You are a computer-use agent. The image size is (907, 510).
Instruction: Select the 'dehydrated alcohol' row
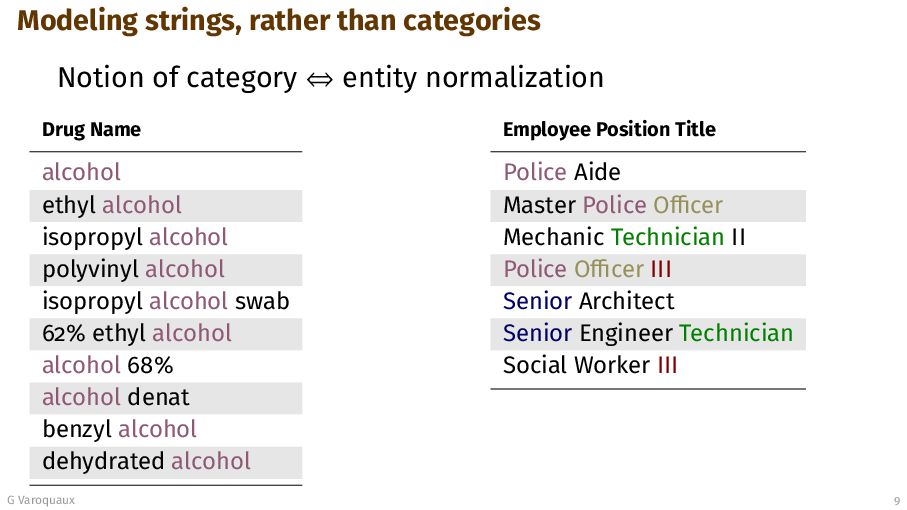tap(166, 462)
